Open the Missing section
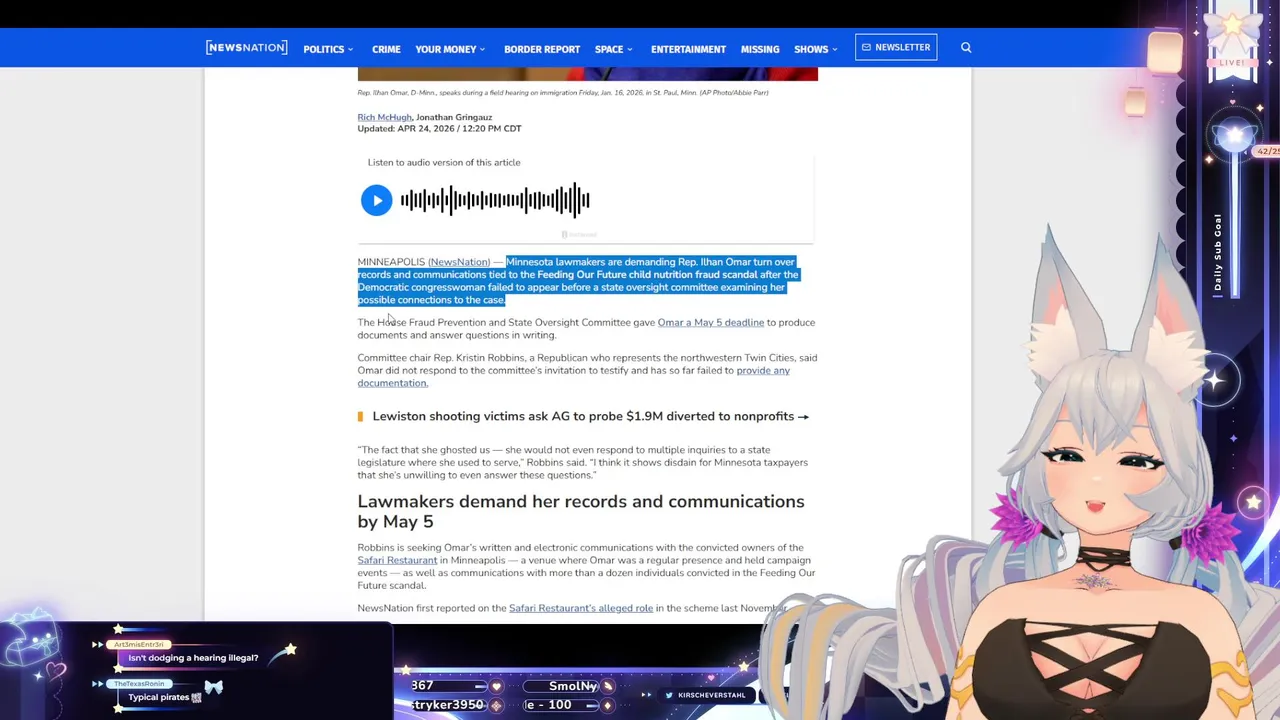The image size is (1280, 720). coord(760,49)
